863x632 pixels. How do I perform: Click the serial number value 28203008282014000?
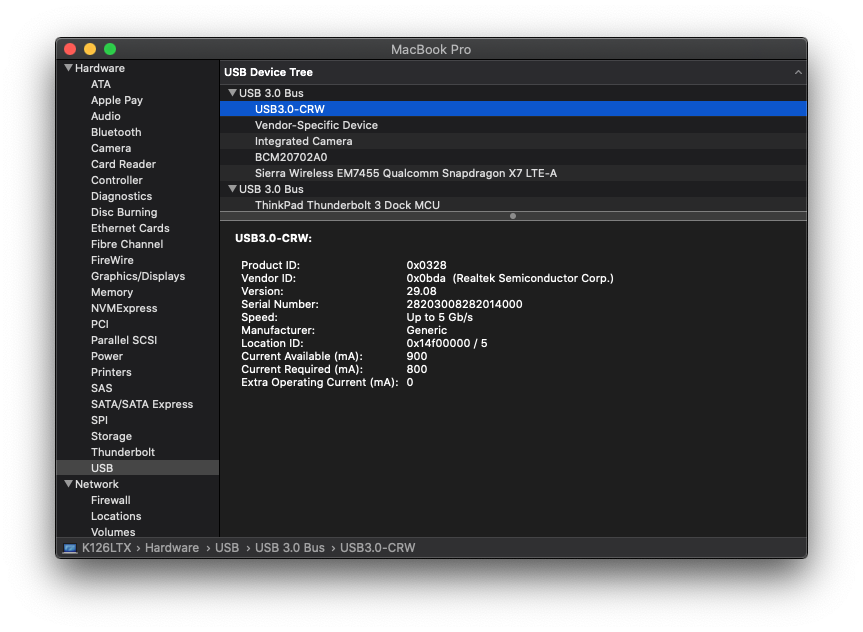(x=464, y=304)
